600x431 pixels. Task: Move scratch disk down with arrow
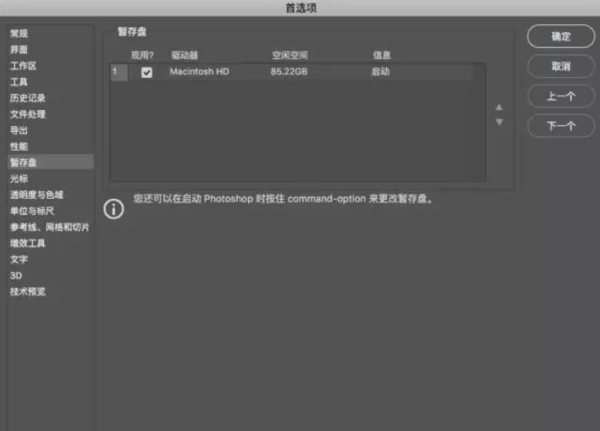pyautogui.click(x=499, y=122)
